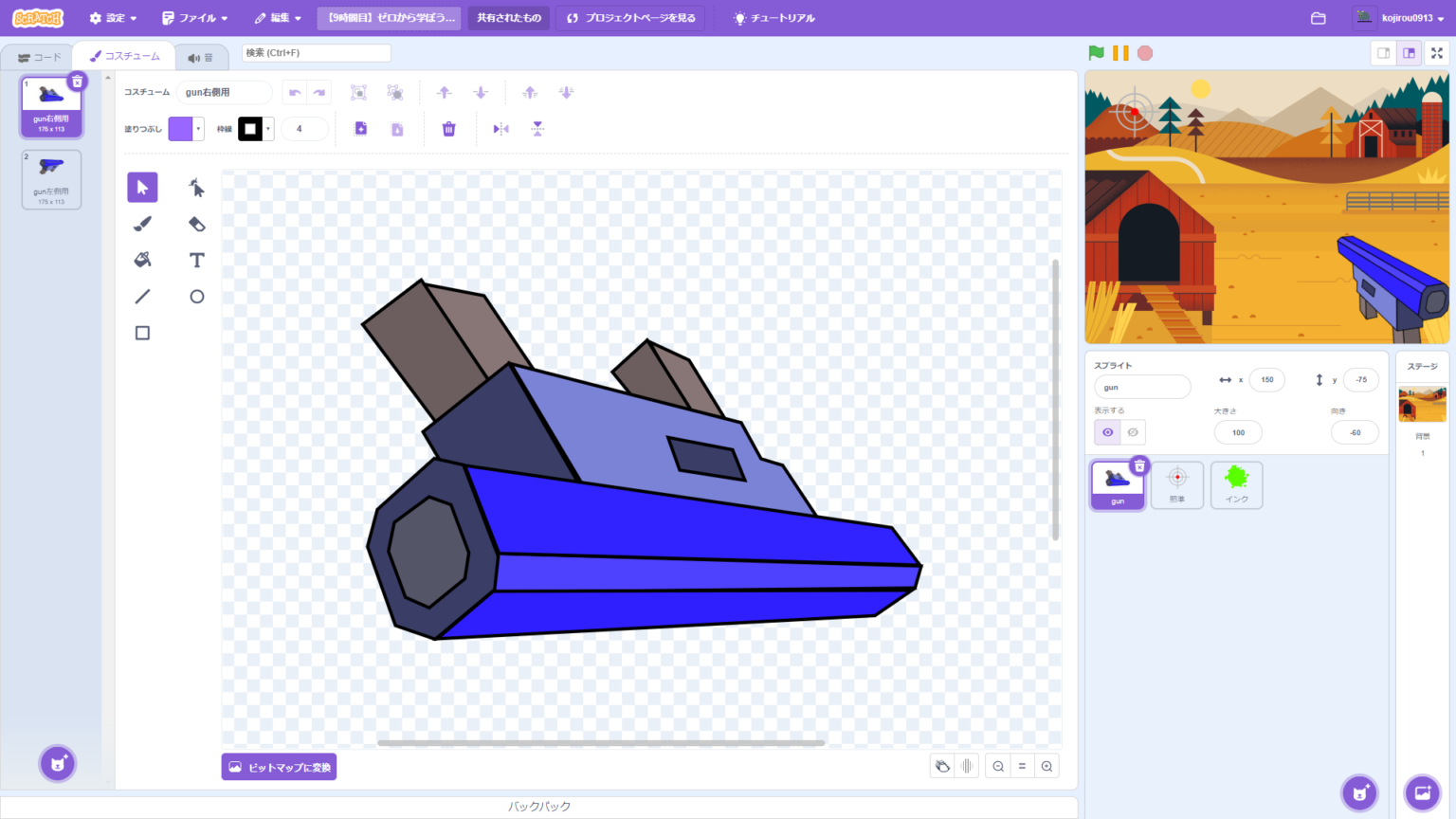
Task: Toggle small stage view mode
Action: point(1382,53)
